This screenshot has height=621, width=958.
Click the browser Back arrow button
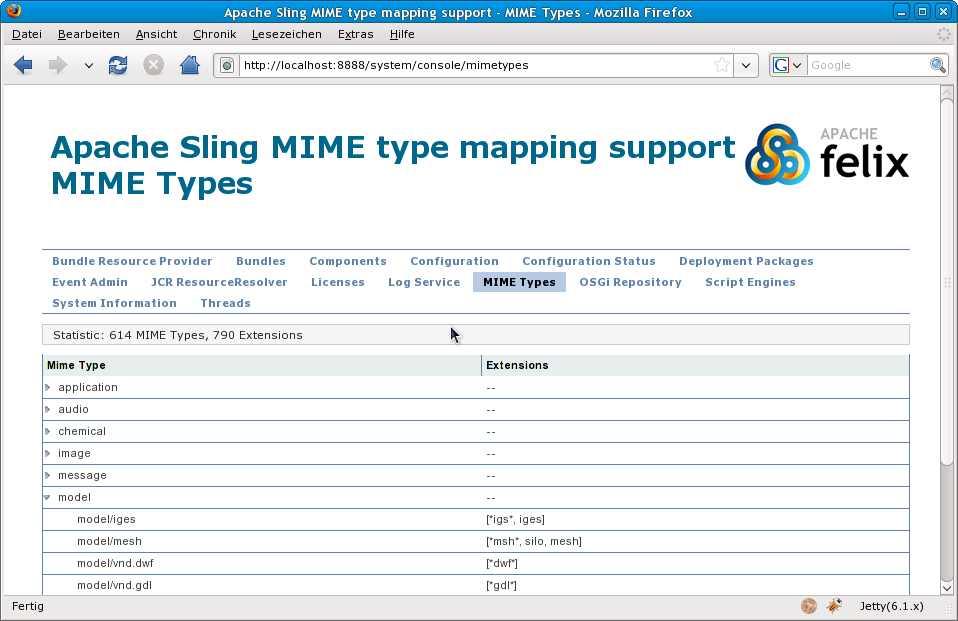pos(23,65)
